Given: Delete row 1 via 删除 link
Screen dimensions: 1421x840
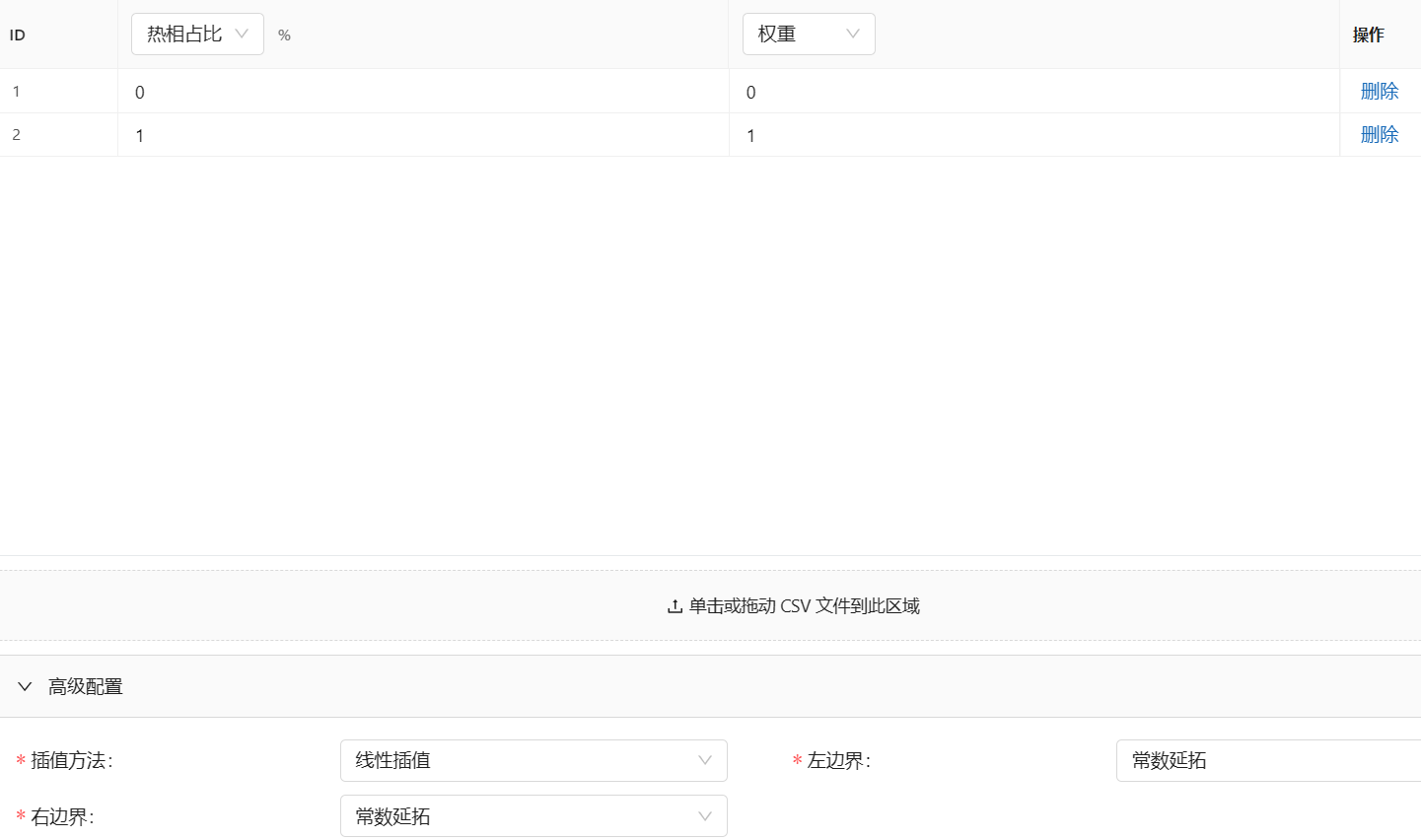Looking at the screenshot, I should coord(1380,91).
